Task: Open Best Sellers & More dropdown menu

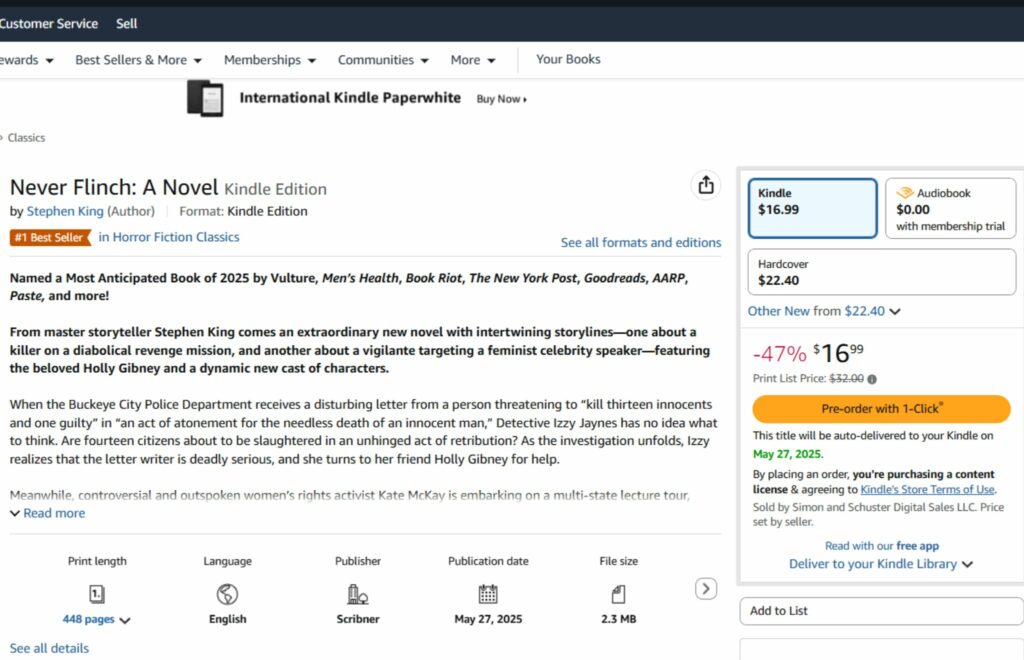Action: [x=138, y=60]
